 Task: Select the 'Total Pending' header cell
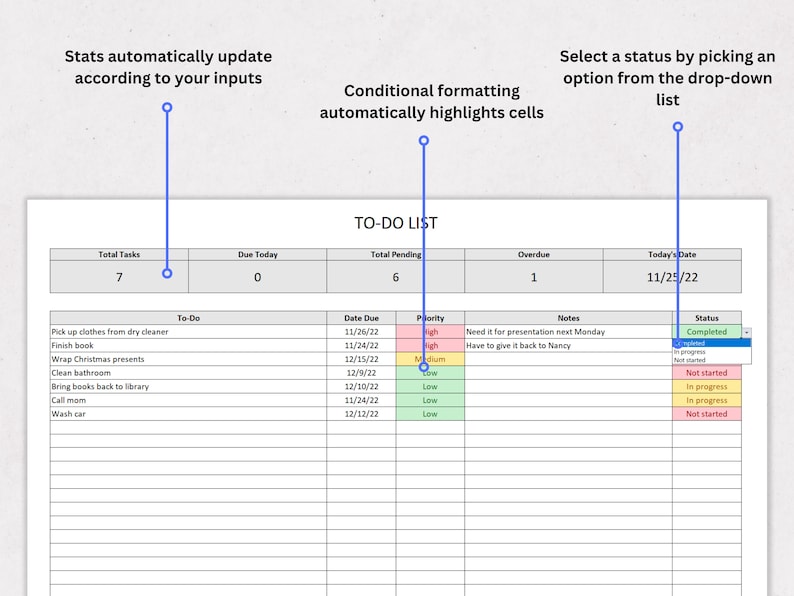tap(395, 255)
